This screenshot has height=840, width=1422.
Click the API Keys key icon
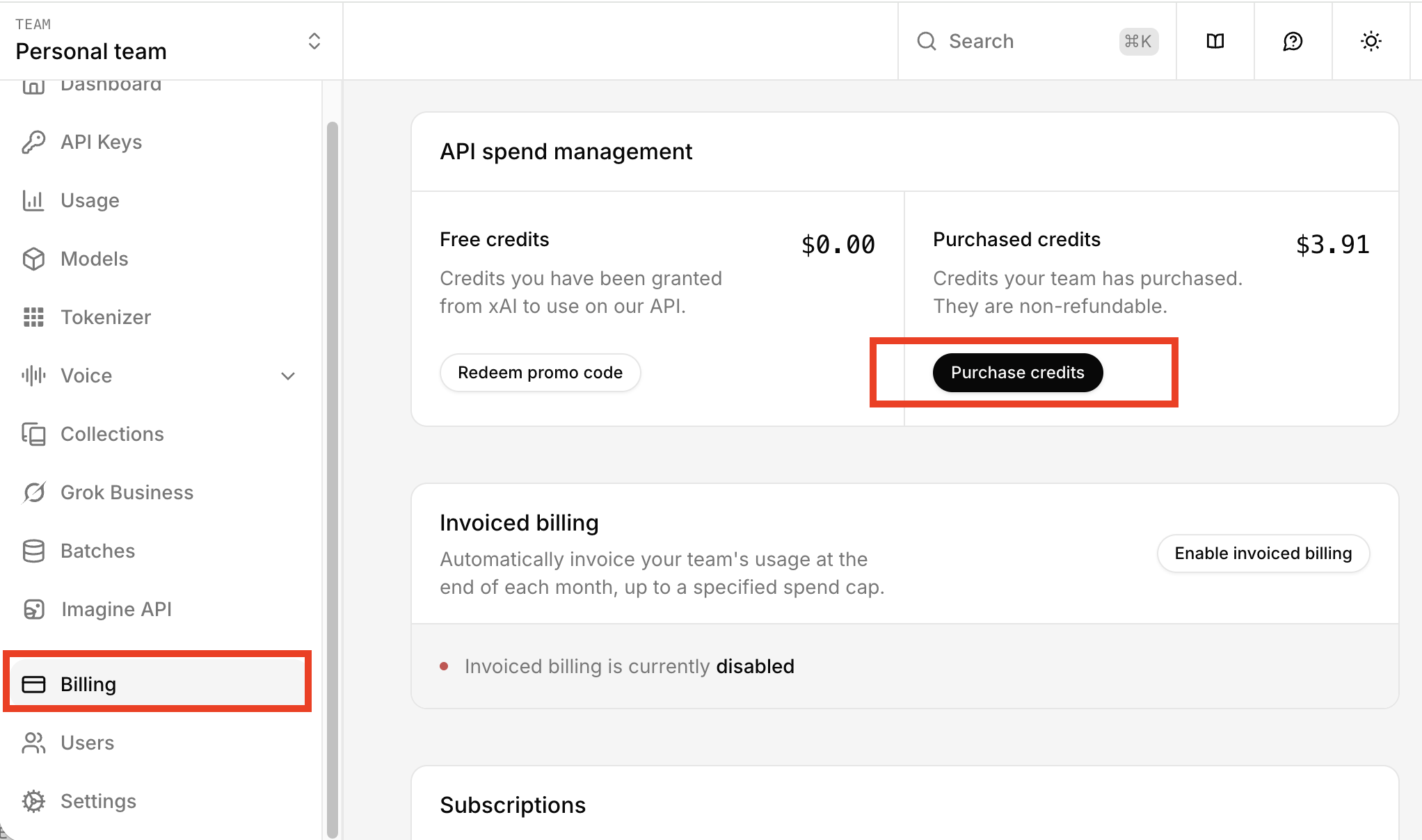click(x=33, y=142)
